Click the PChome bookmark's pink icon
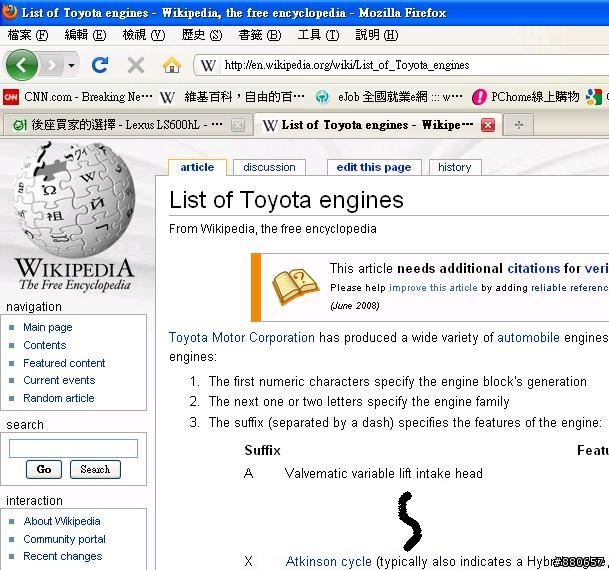The image size is (609, 570). click(x=479, y=97)
